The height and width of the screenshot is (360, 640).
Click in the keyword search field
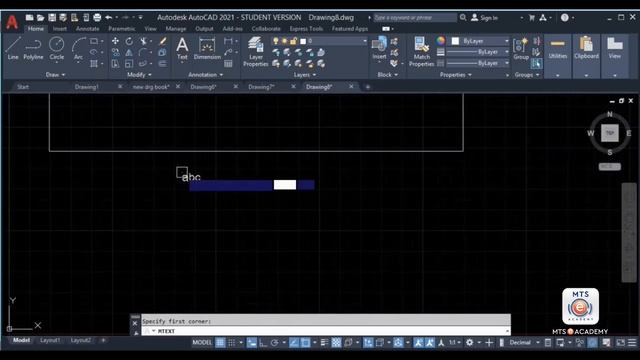[x=415, y=18]
